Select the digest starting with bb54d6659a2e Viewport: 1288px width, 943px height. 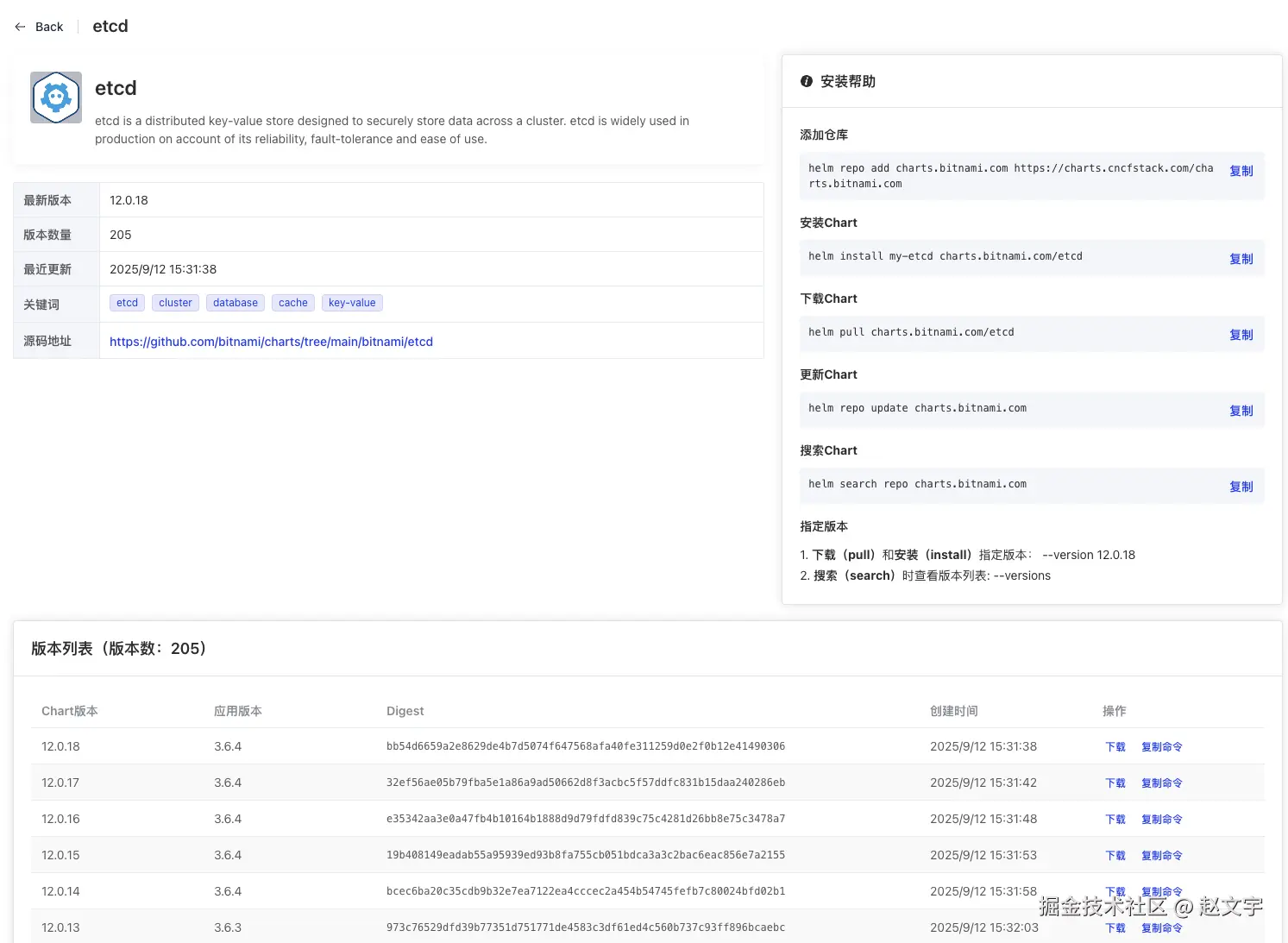click(586, 746)
